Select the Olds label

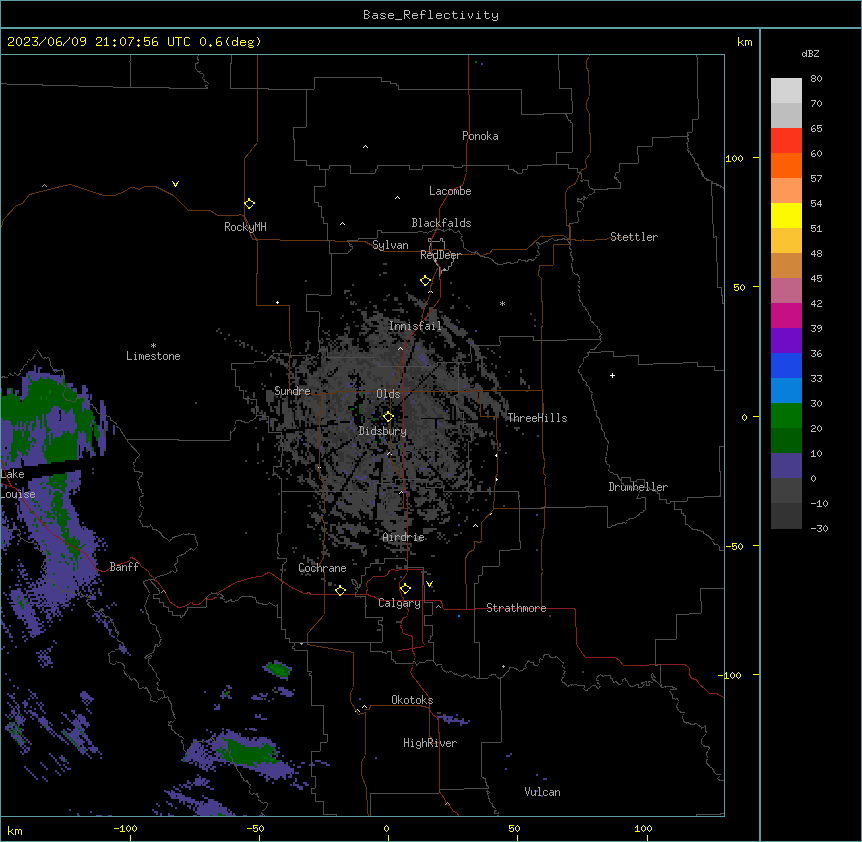point(388,394)
